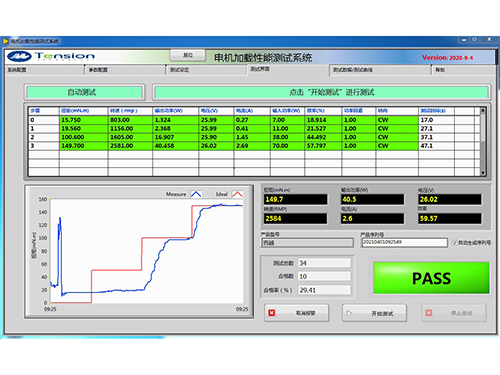Click the output power readout 40.5

372,199
